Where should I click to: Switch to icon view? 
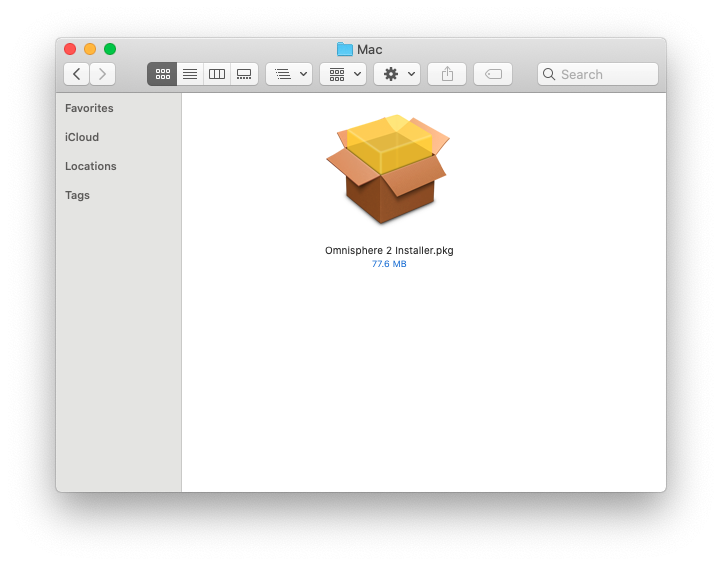pyautogui.click(x=162, y=74)
